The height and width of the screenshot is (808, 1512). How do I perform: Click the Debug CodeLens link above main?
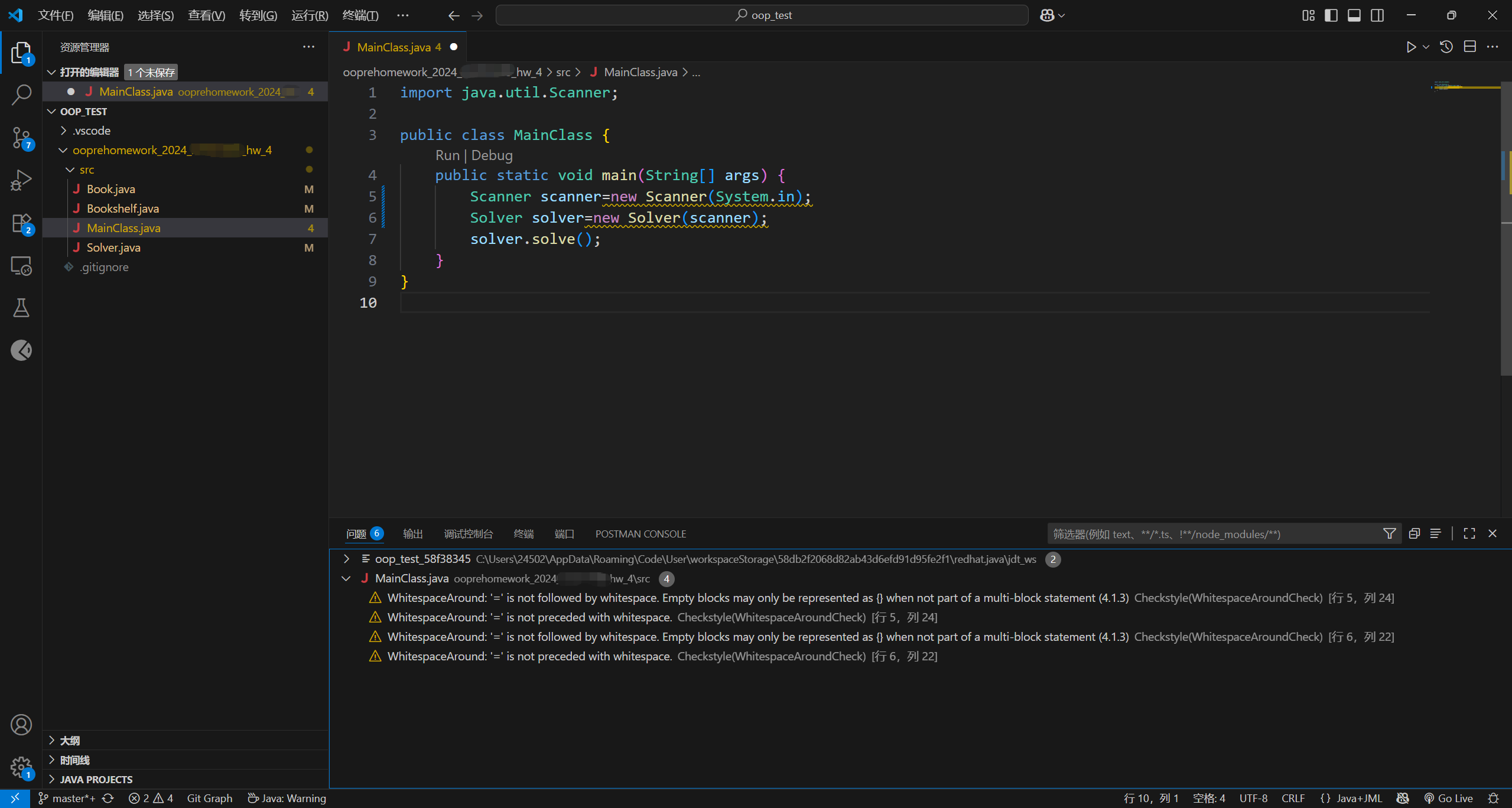click(x=492, y=155)
